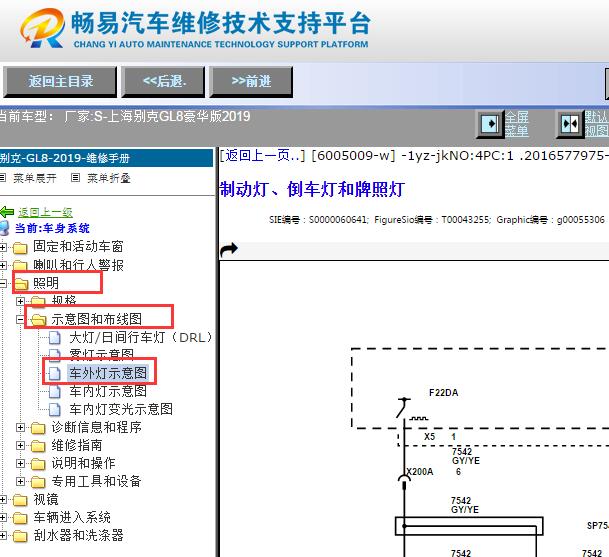609x557 pixels.
Task: Click the 返回主目录 button
Action: (60, 82)
